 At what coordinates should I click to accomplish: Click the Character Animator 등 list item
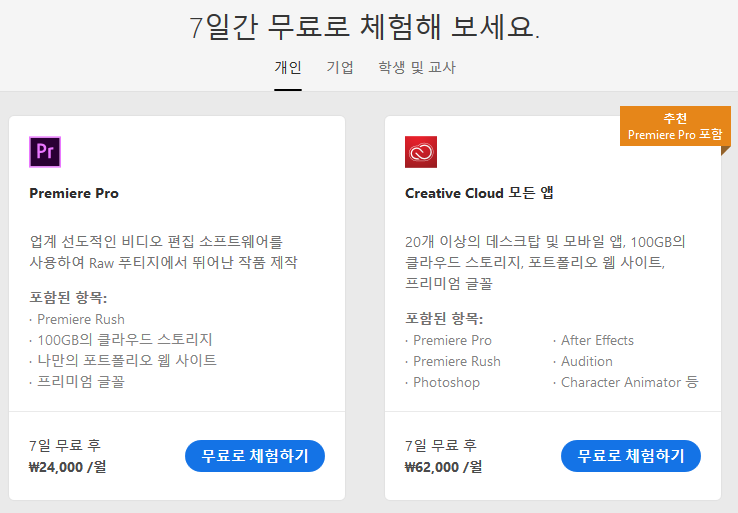tap(629, 382)
